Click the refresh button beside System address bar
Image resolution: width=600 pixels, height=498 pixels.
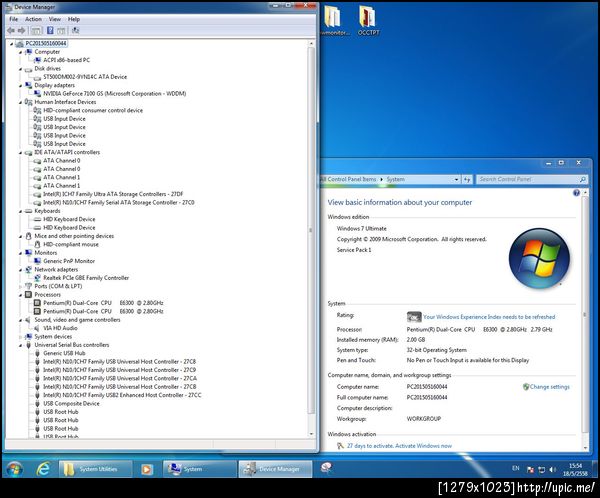point(467,179)
